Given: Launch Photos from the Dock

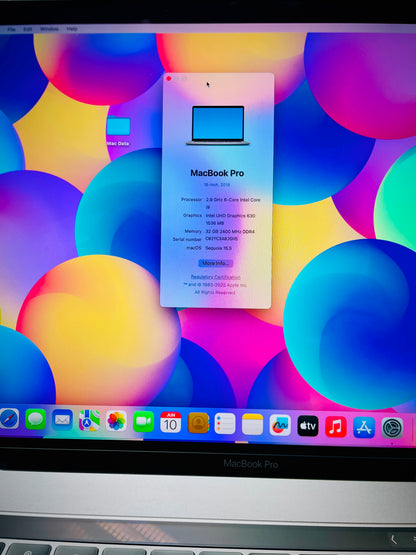Looking at the screenshot, I should click(116, 421).
